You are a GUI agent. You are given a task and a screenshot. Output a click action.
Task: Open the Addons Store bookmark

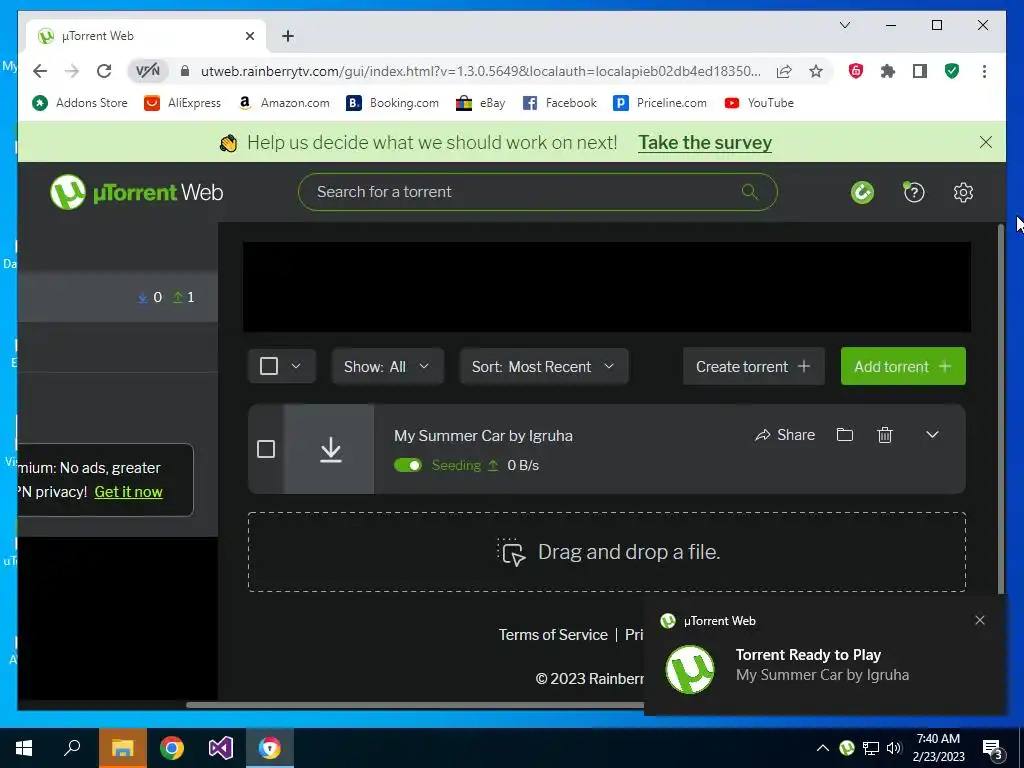point(80,103)
